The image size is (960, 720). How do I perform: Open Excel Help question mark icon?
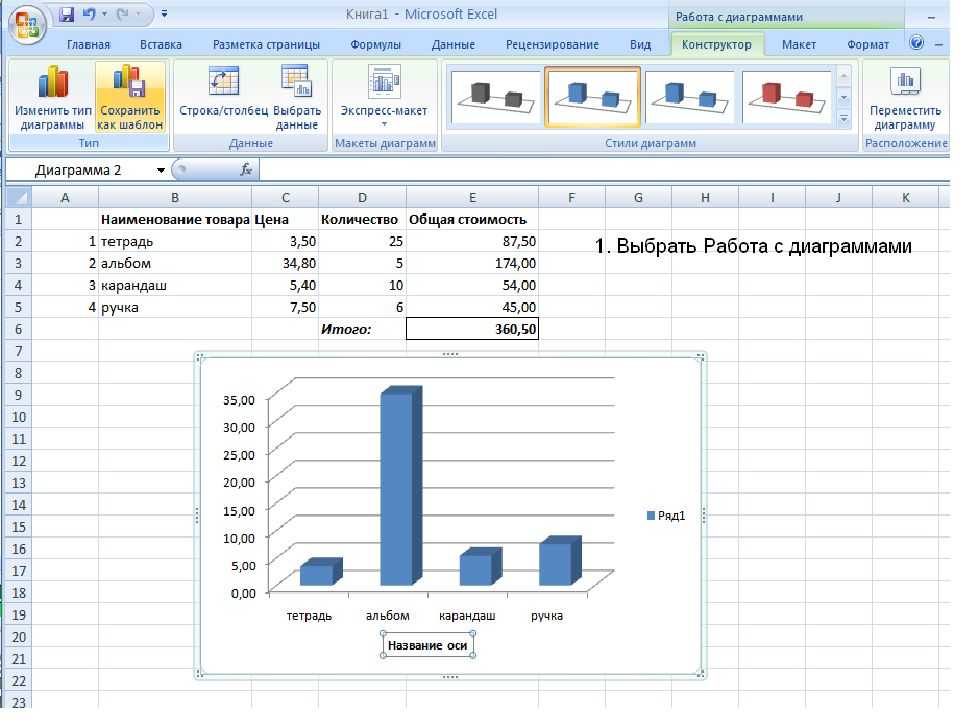click(917, 43)
